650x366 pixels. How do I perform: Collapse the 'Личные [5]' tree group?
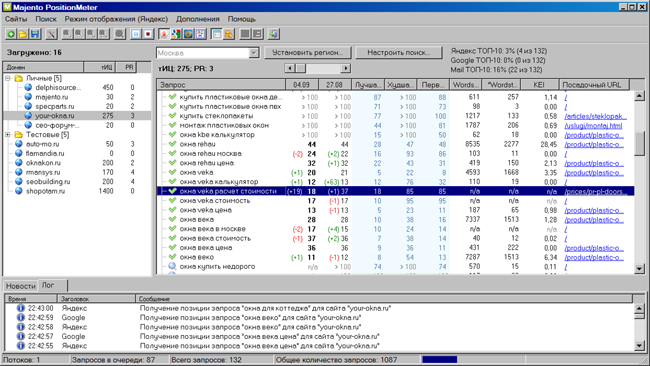7,78
